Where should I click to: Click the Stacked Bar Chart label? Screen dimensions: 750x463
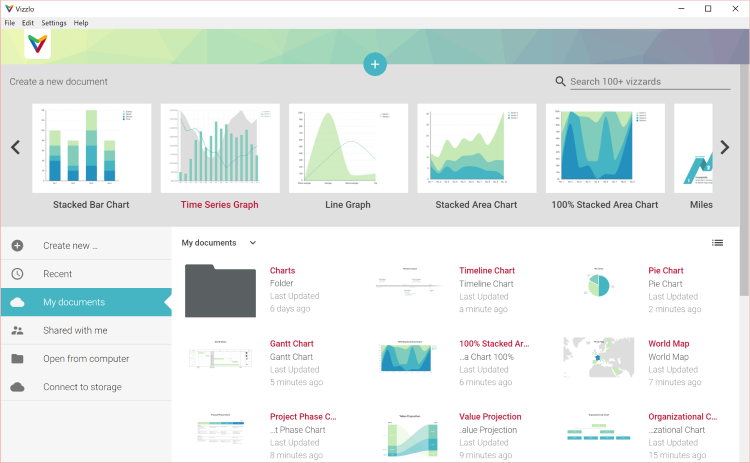[91, 205]
